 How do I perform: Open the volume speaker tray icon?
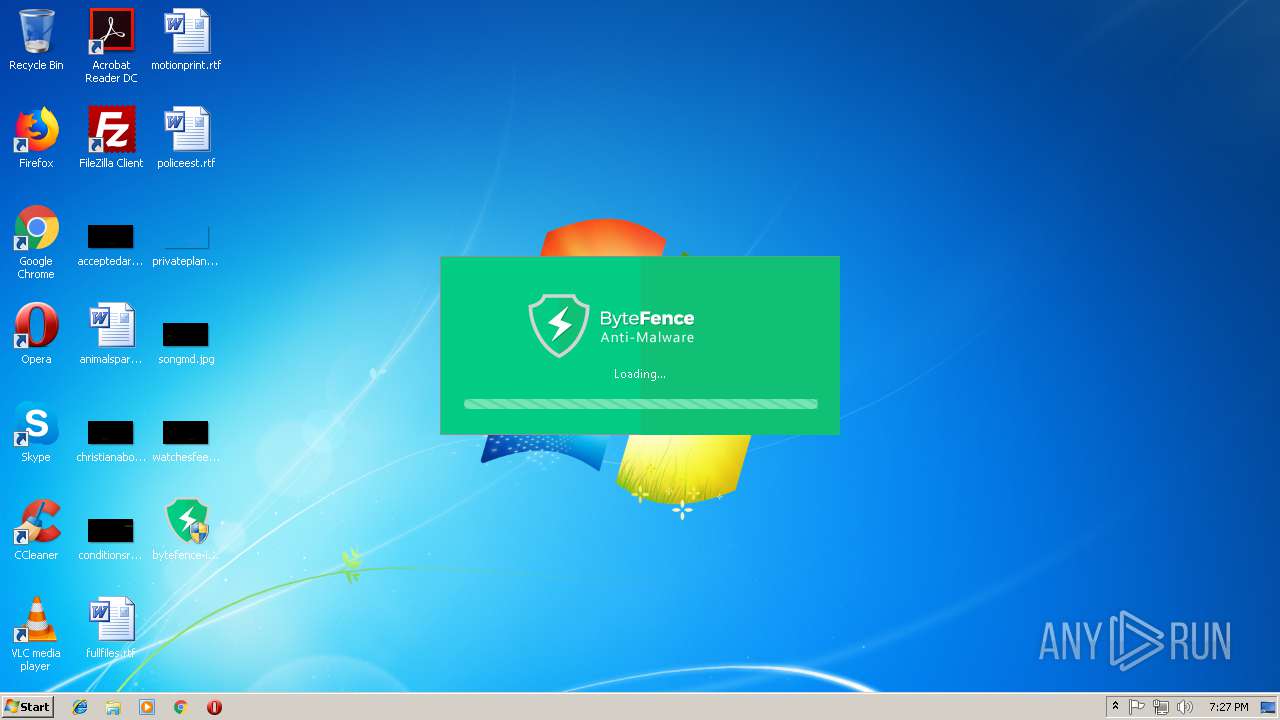(x=1185, y=707)
